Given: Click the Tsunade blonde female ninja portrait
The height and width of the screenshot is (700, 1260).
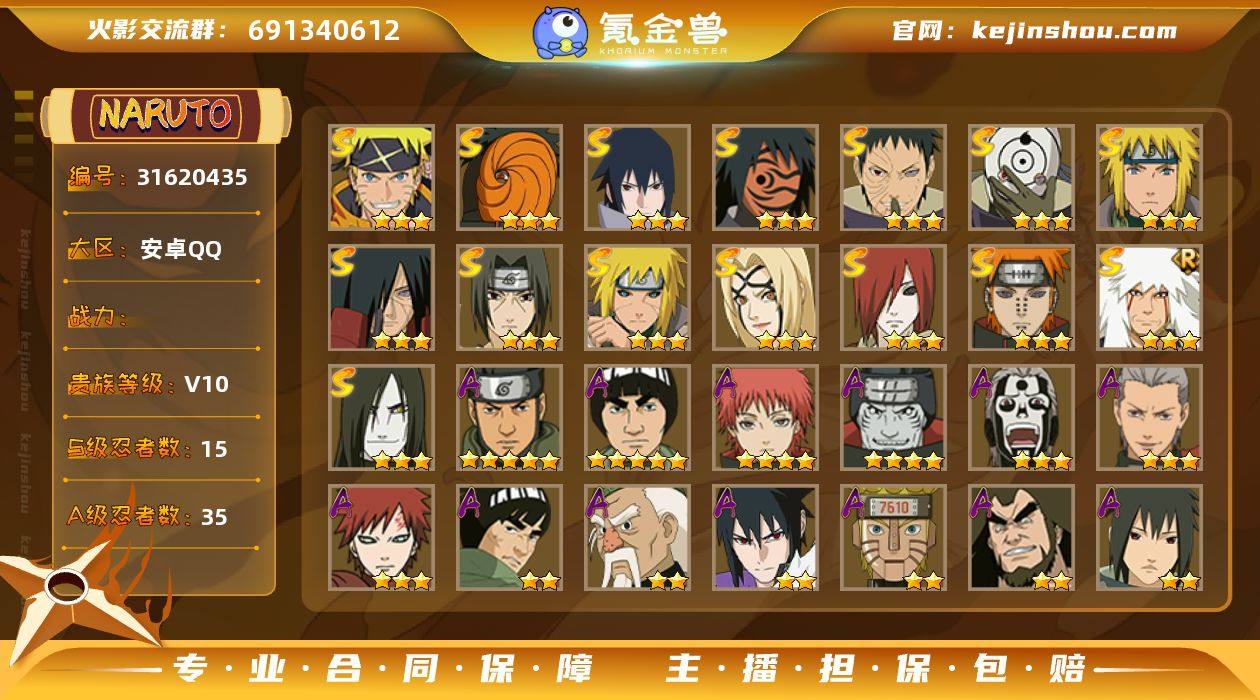Looking at the screenshot, I should click(x=765, y=298).
